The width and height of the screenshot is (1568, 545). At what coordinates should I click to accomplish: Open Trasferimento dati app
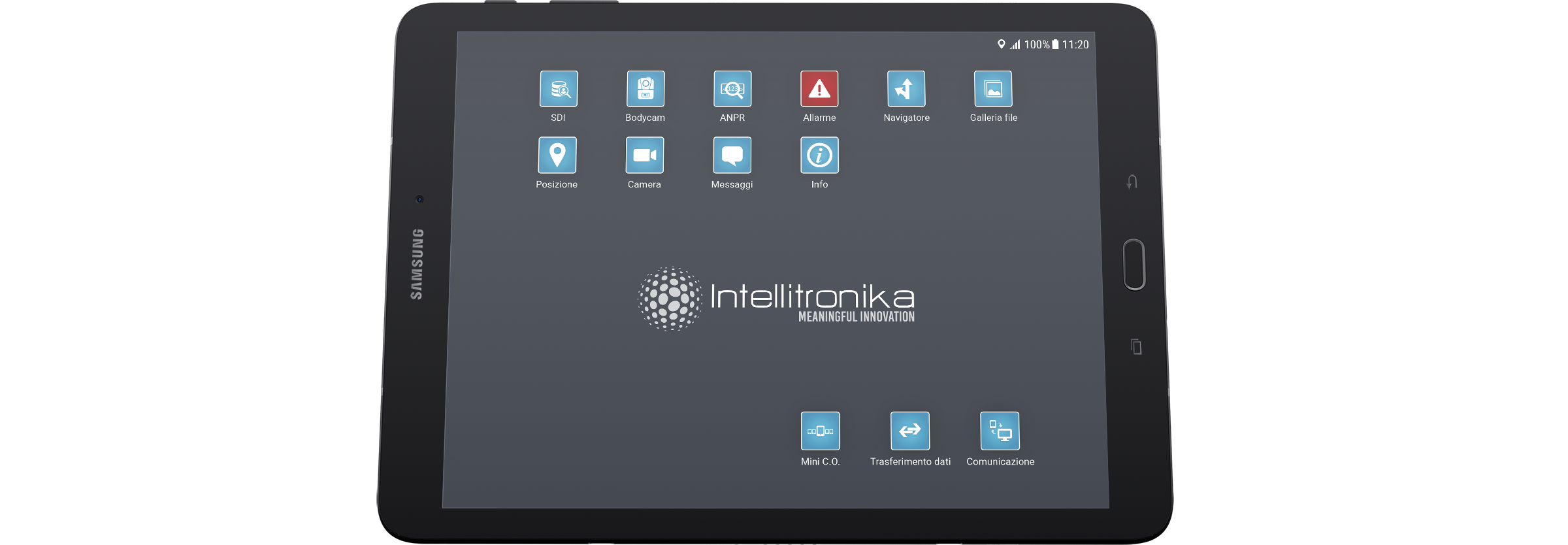[910, 431]
